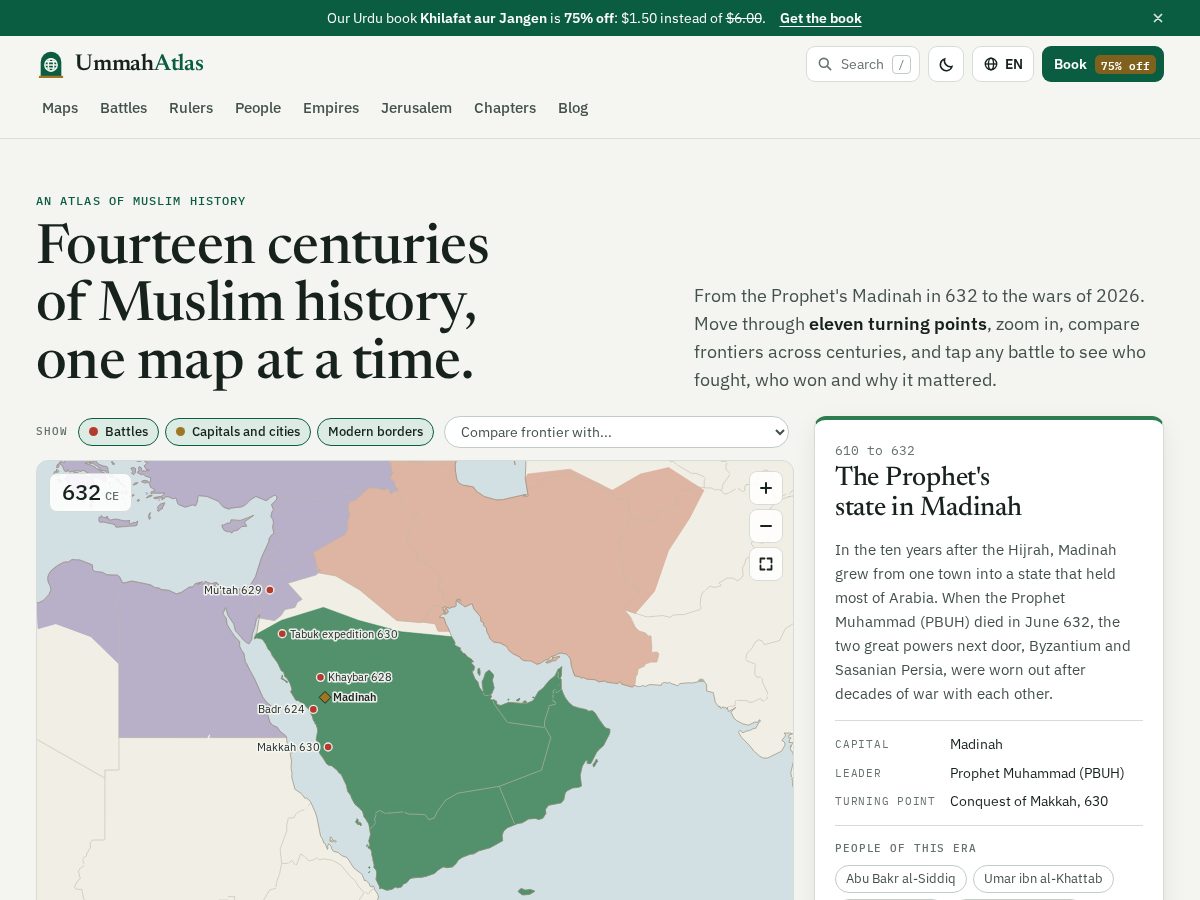Open the Search field
This screenshot has height=900, width=1200.
pos(863,64)
